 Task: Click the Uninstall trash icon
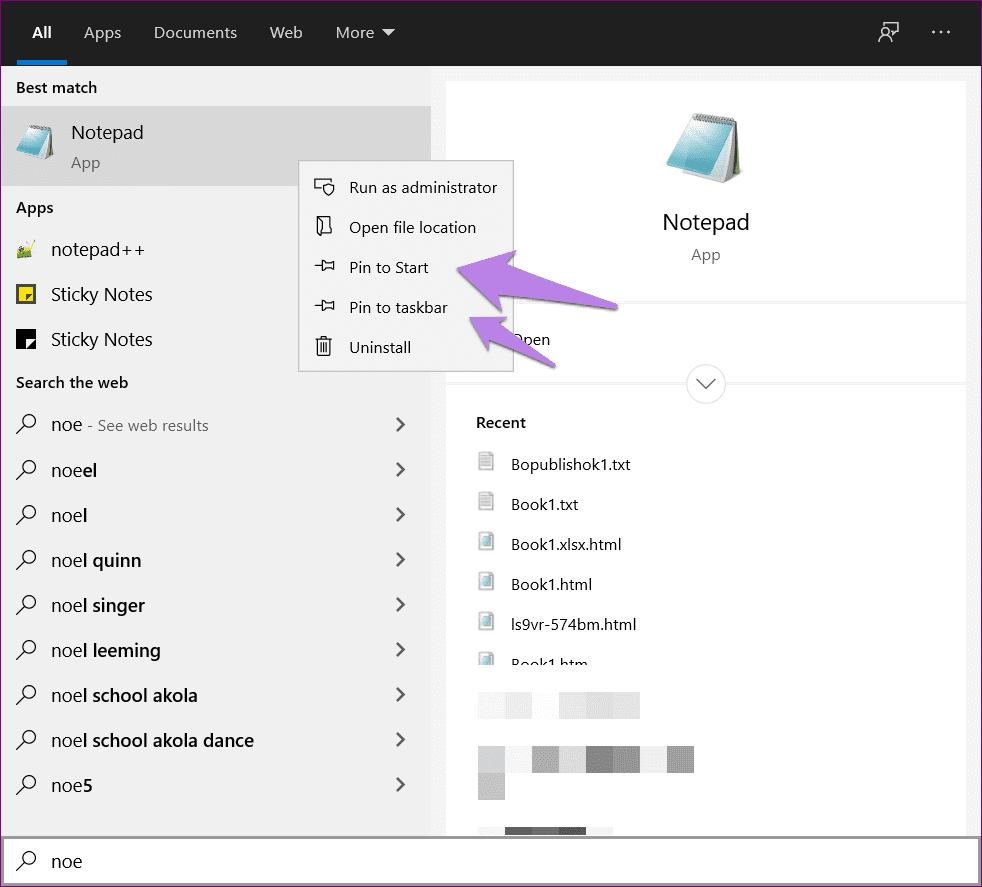click(x=325, y=347)
